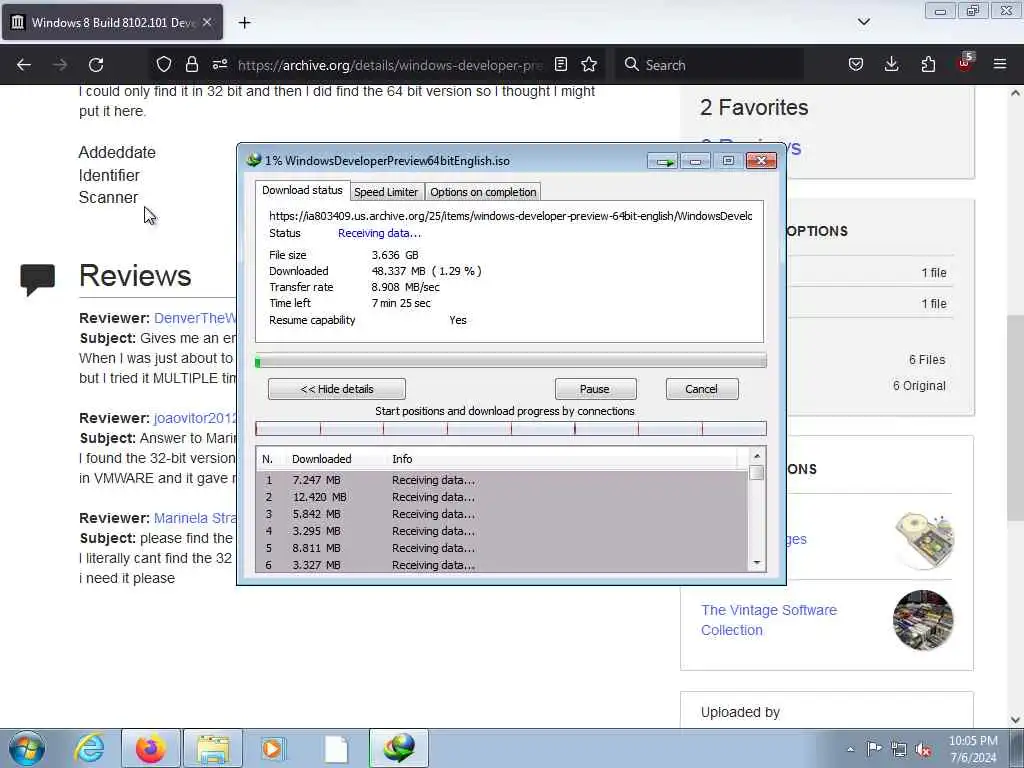Launch Internet Explorer from taskbar
Screen dimensions: 1024x768
[89, 748]
